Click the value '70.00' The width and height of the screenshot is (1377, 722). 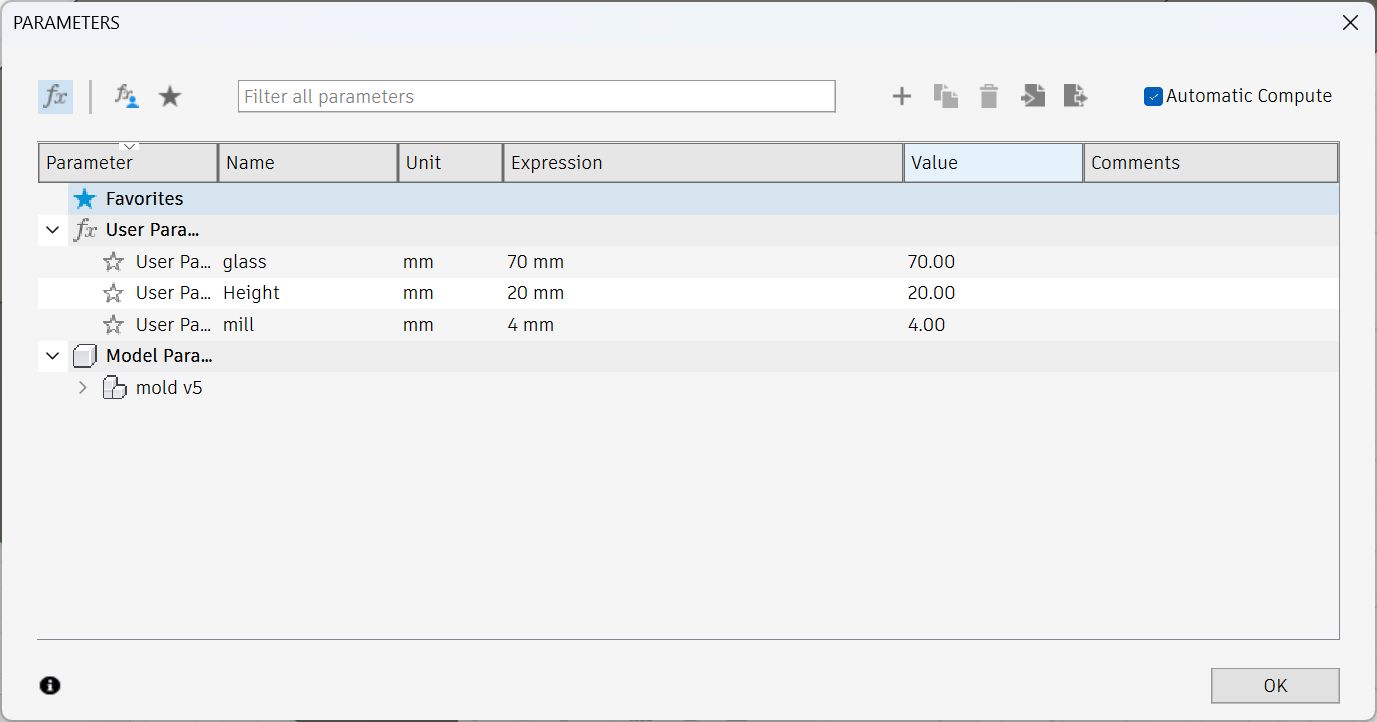pyautogui.click(x=931, y=262)
